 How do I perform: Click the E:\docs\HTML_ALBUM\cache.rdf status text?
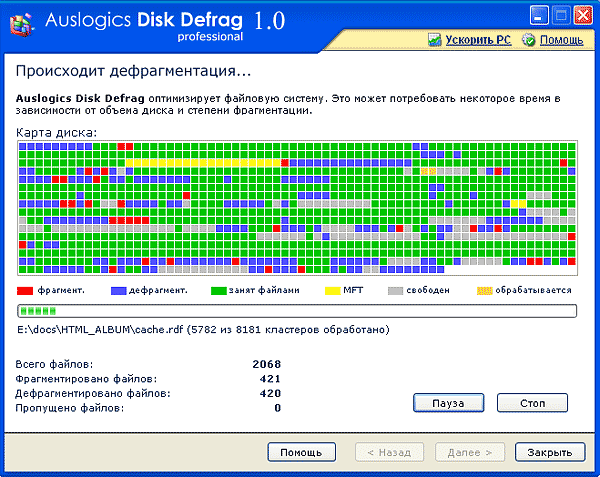(x=203, y=330)
